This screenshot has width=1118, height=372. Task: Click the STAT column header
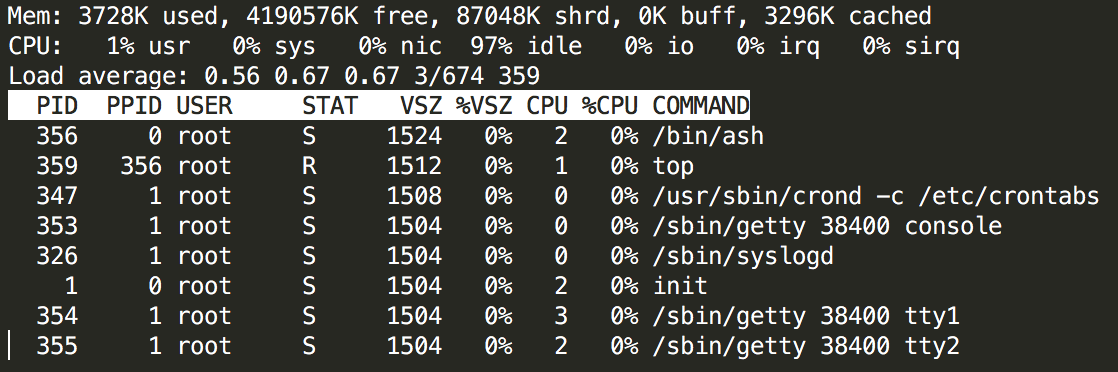(x=329, y=105)
